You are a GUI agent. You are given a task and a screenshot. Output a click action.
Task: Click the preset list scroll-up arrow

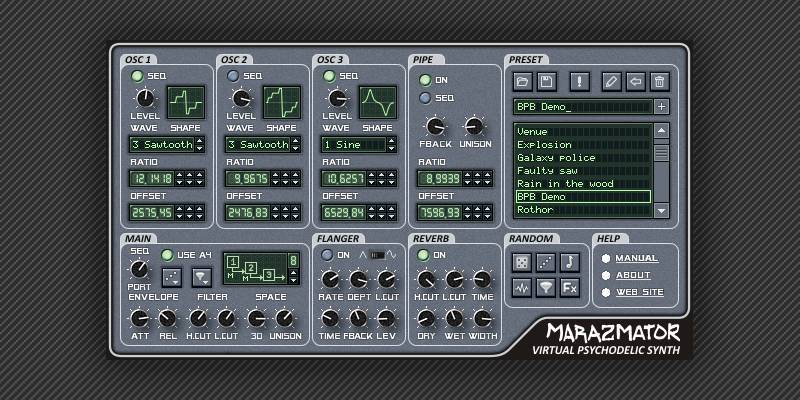(x=661, y=131)
